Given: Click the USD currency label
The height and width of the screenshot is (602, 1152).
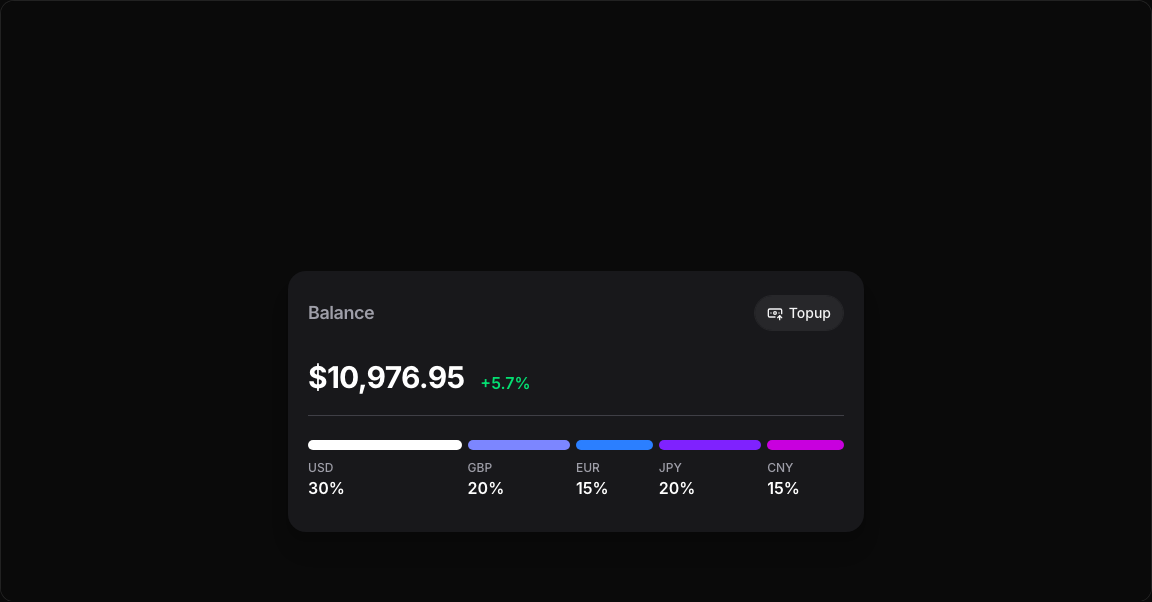Looking at the screenshot, I should [321, 468].
